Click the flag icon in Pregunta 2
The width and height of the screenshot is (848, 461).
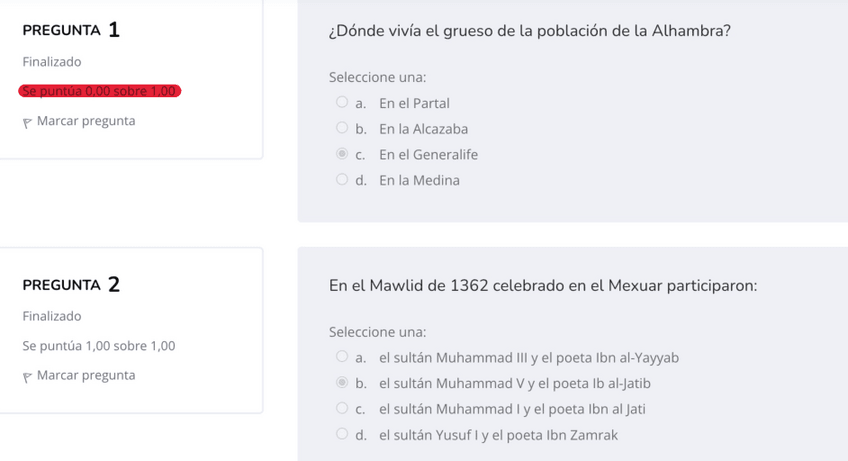pos(28,376)
